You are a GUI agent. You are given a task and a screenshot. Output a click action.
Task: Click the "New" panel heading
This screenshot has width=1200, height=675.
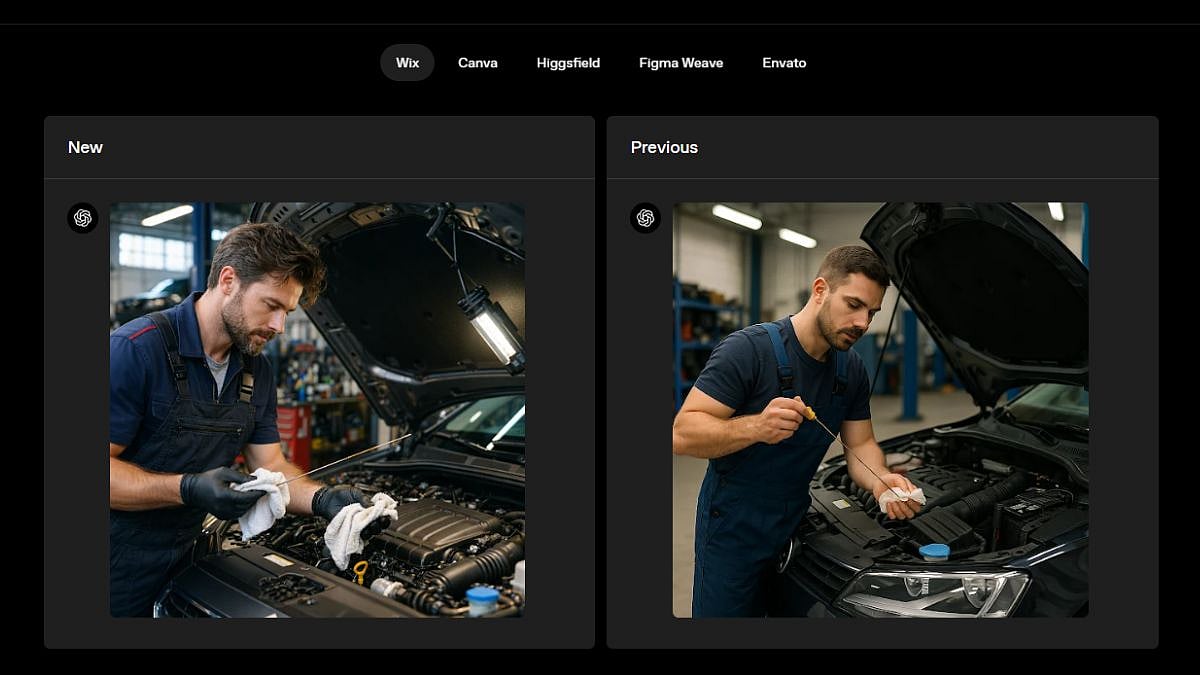(x=85, y=147)
